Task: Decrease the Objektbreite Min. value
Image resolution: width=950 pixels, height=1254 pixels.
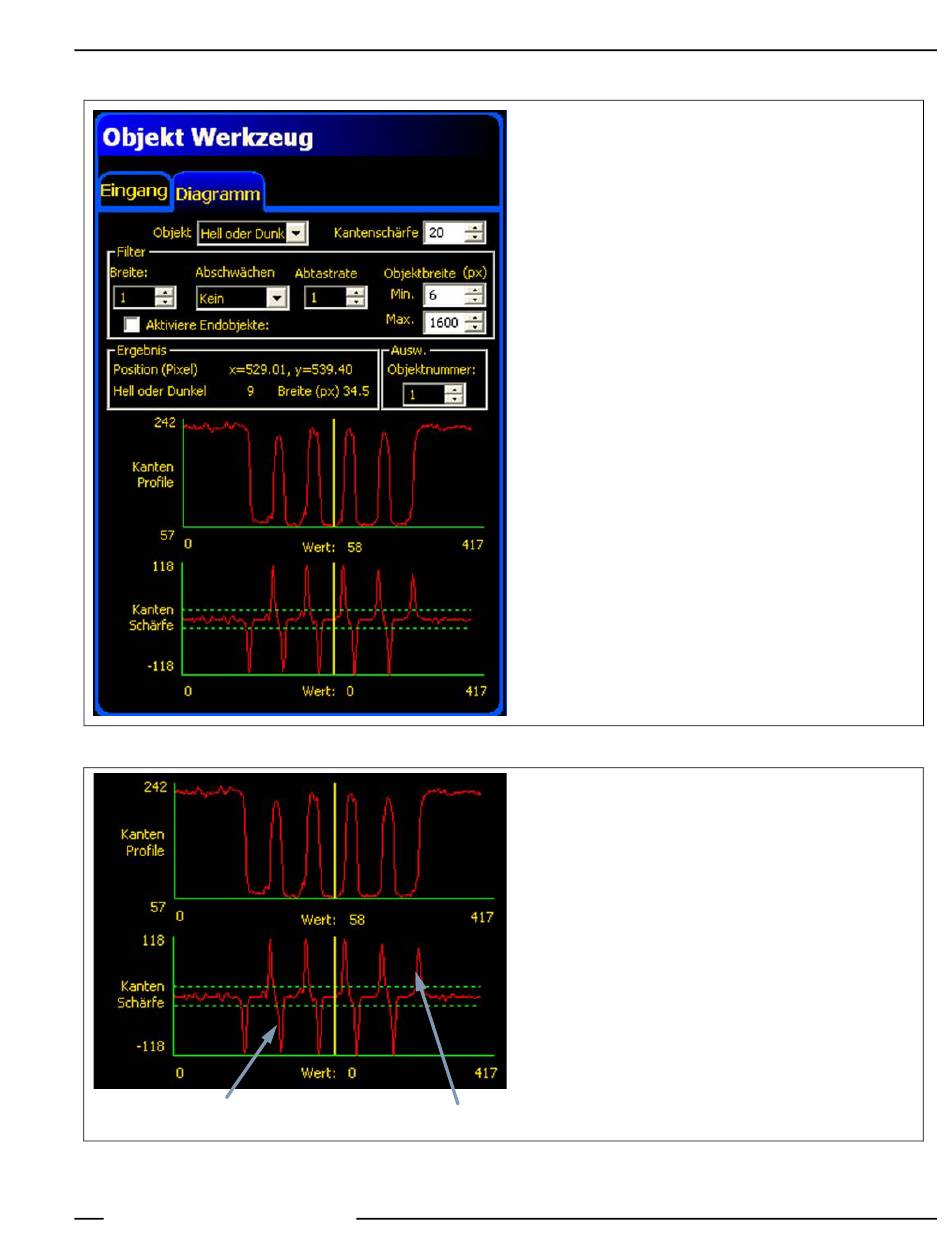Action: click(474, 300)
